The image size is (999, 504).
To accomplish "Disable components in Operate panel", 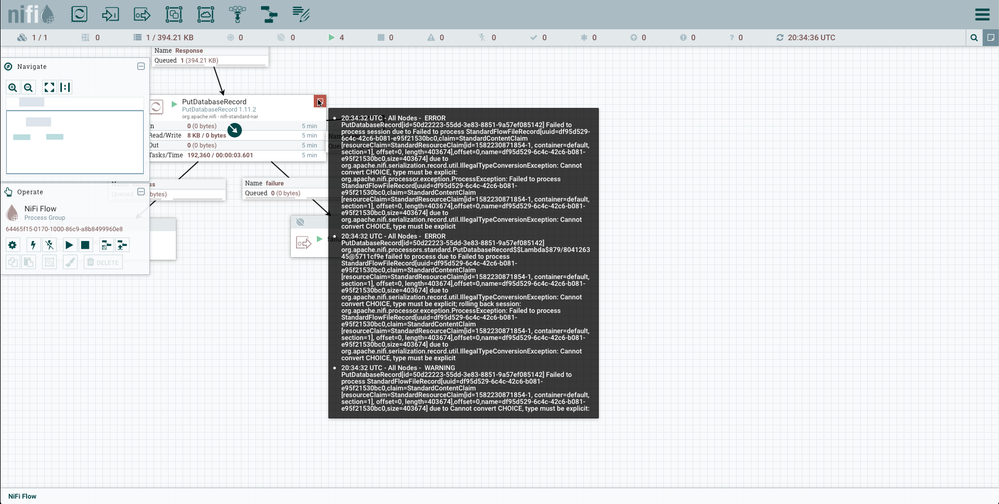I will point(49,245).
